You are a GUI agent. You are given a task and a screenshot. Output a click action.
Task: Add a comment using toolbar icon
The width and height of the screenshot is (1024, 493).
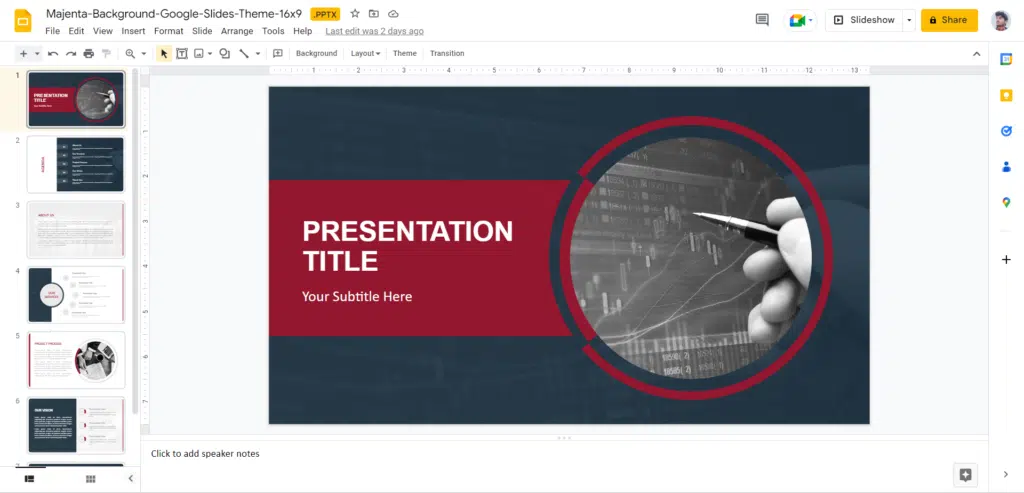tap(278, 53)
